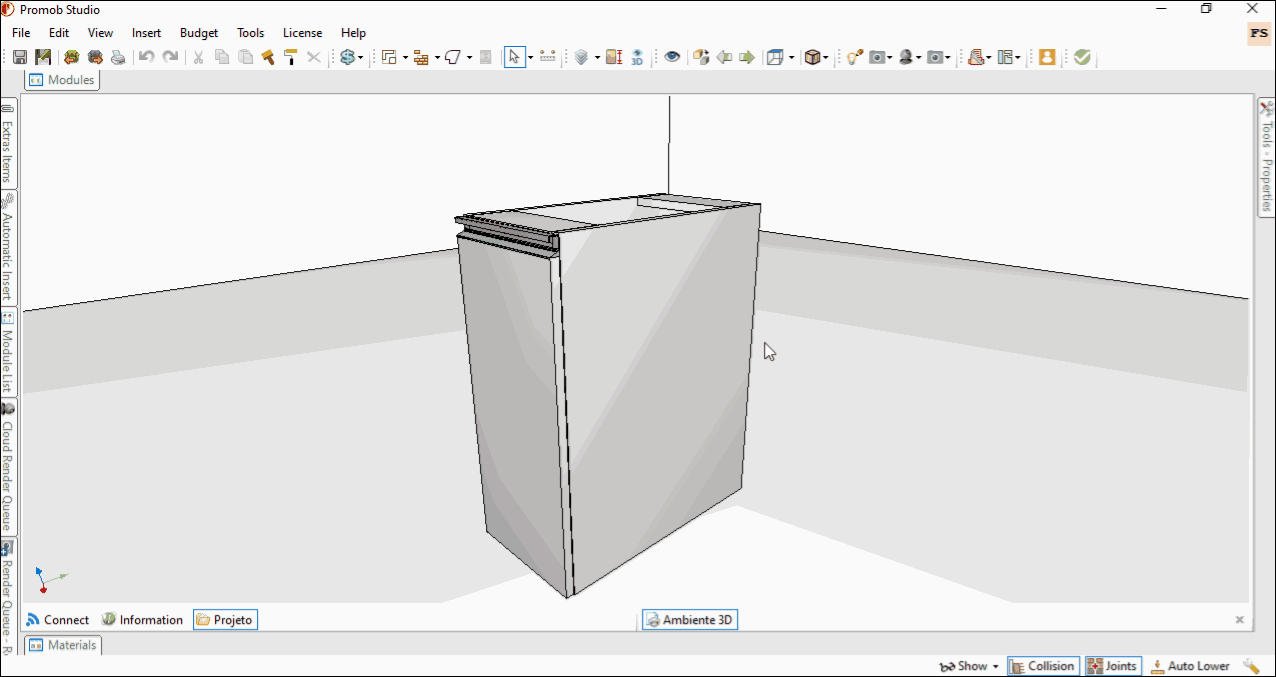Screen dimensions: 1276x677
Task: Open the Materials tab at bottom
Action: (x=63, y=645)
